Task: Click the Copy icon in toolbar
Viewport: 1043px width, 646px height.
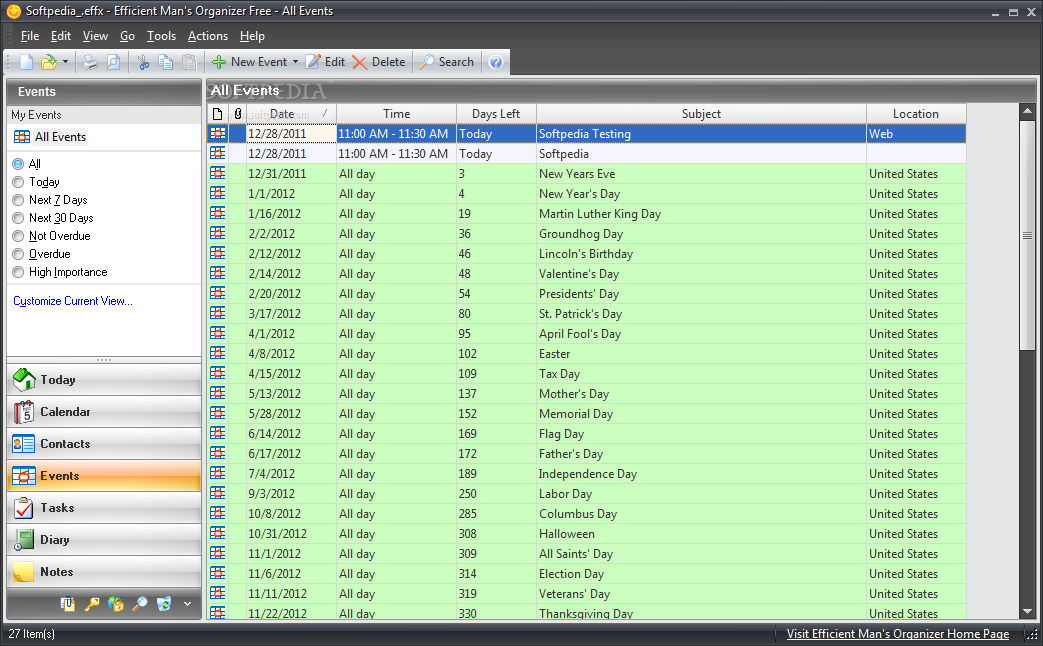Action: [x=166, y=62]
